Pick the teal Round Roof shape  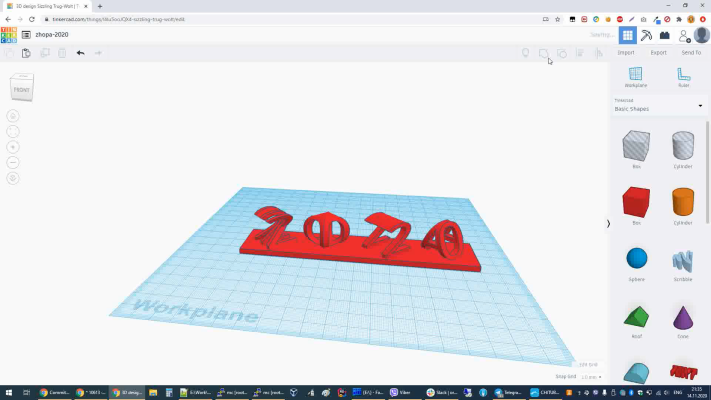(x=636, y=373)
